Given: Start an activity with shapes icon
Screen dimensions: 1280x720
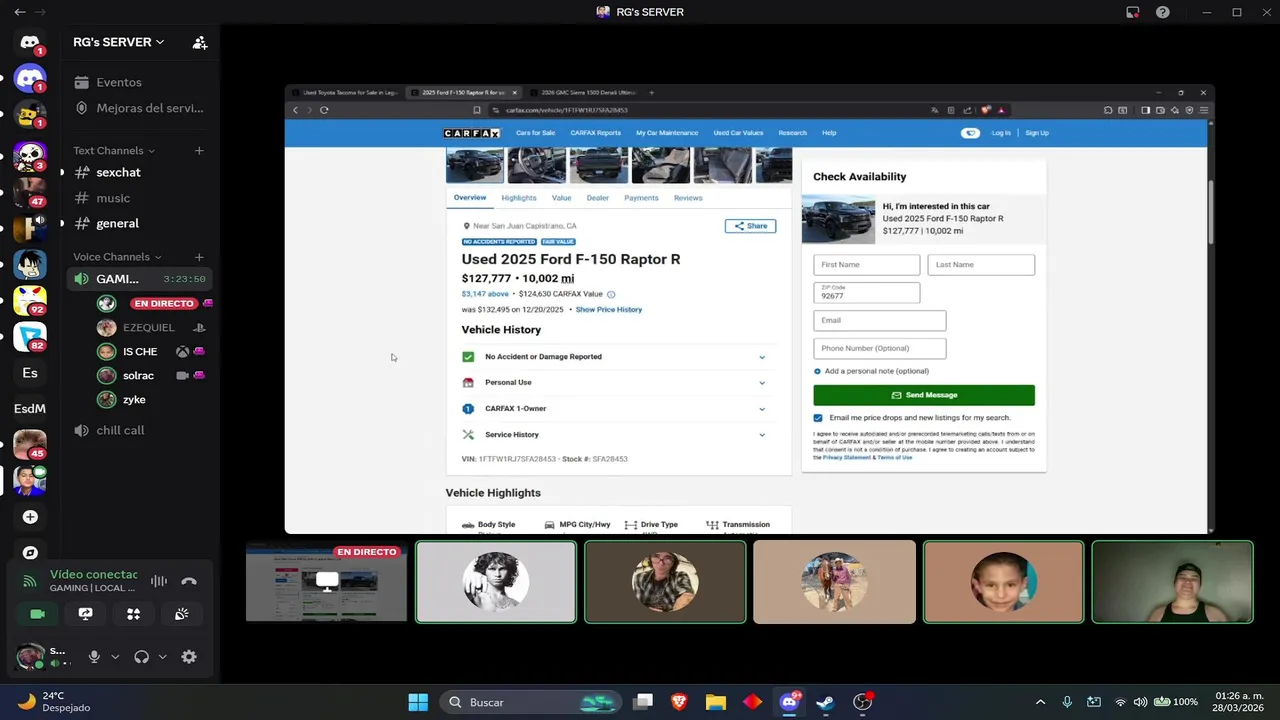Looking at the screenshot, I should 133,614.
